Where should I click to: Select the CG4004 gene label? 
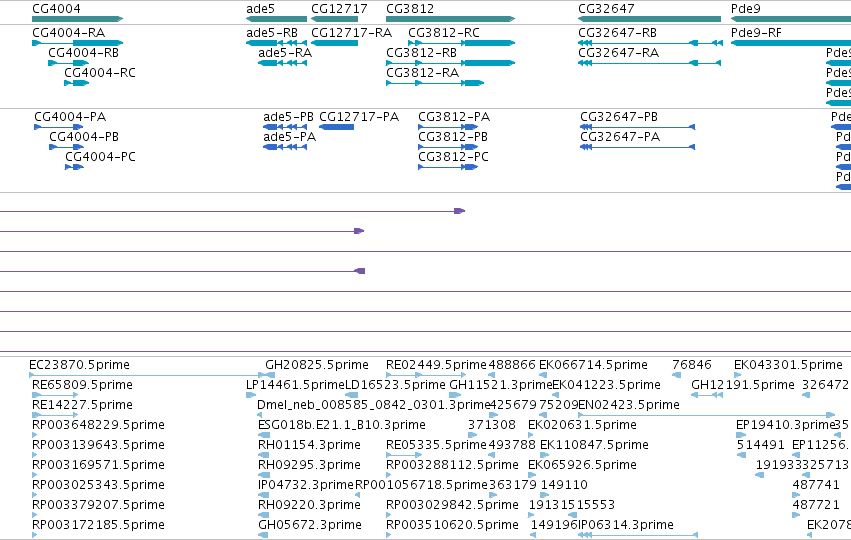coord(56,9)
